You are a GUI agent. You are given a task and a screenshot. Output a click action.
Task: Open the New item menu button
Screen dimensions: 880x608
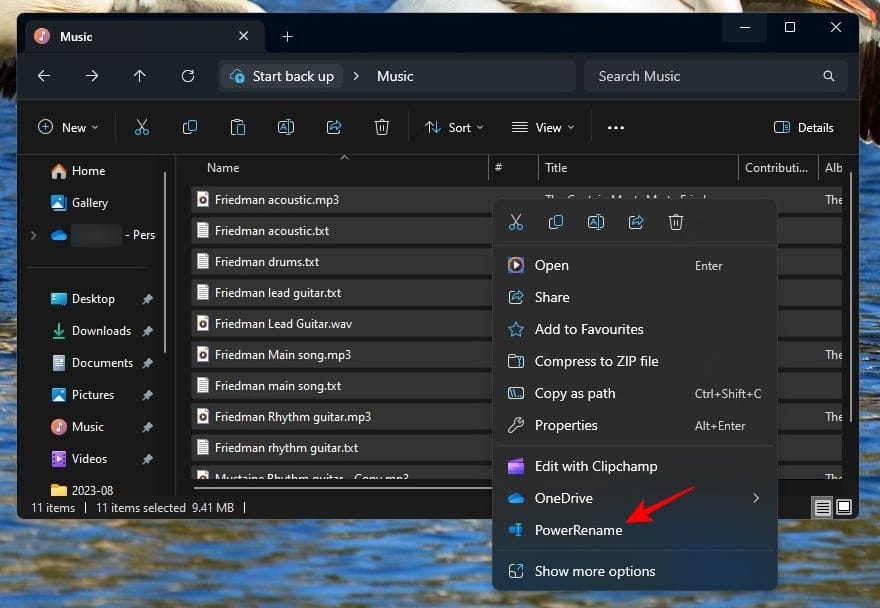(66, 127)
